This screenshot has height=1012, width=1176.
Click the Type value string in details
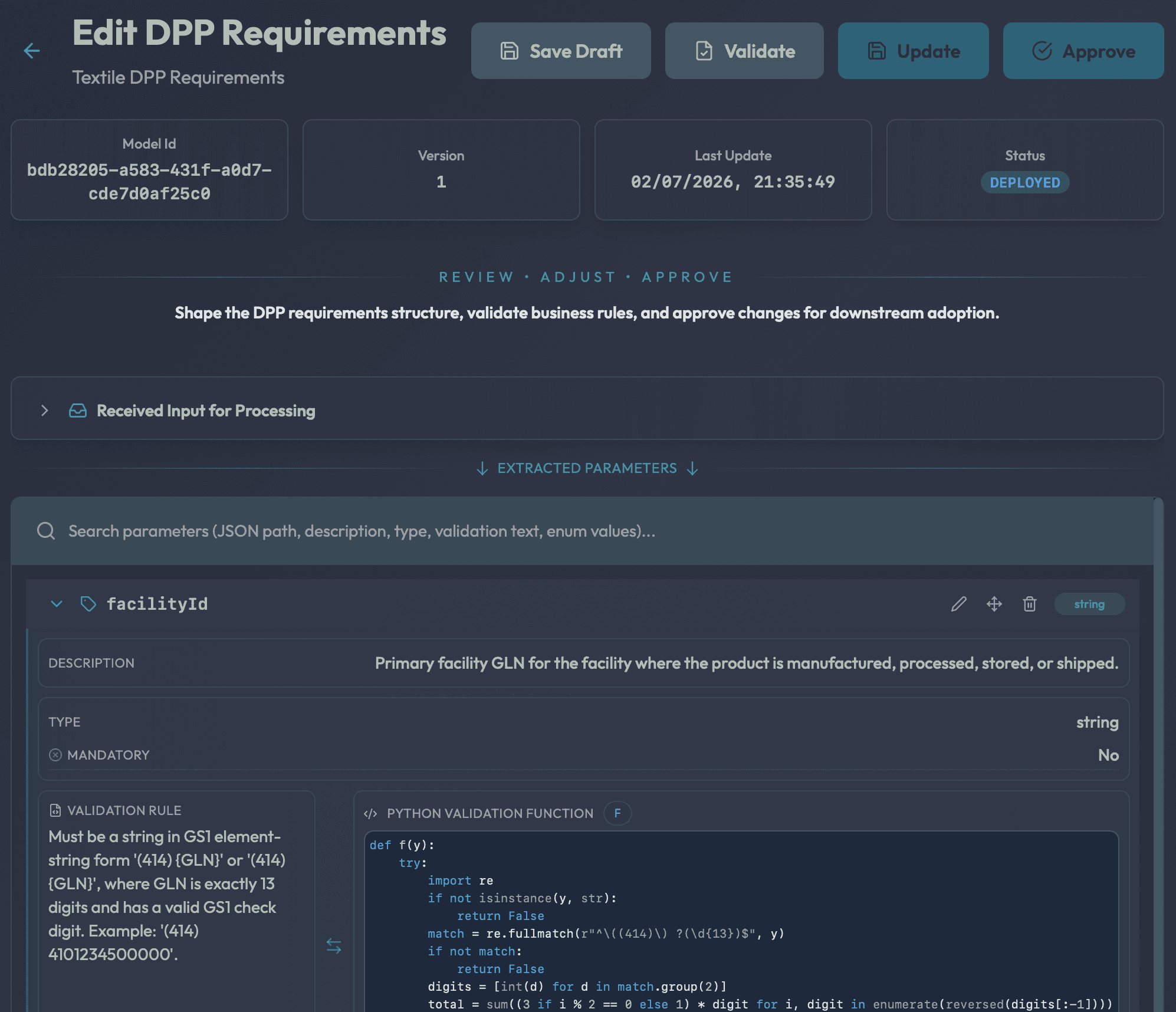pos(1097,722)
